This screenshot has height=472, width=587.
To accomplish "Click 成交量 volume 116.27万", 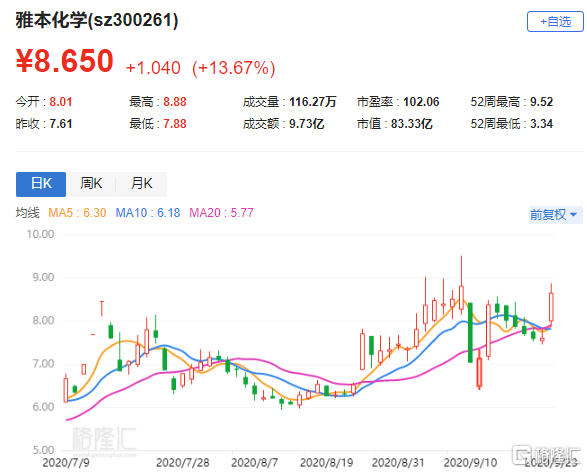I will (313, 102).
